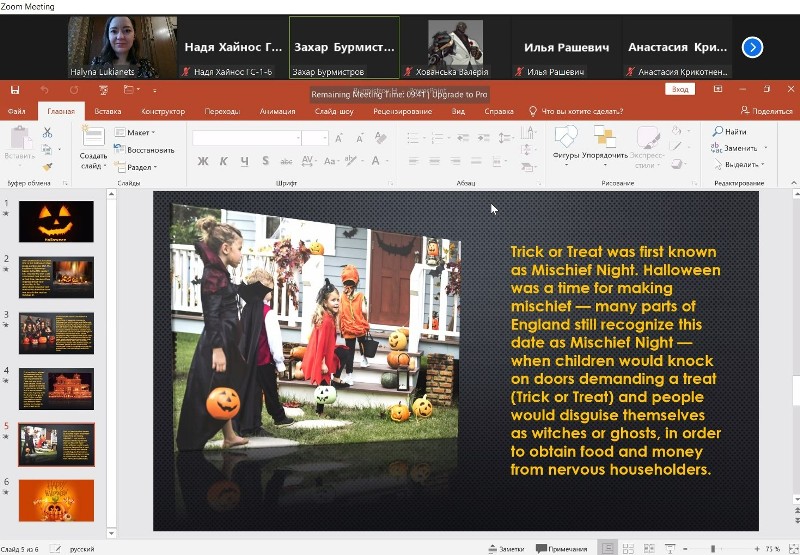Image resolution: width=800 pixels, height=555 pixels.
Task: Open the font name combo box
Action: [246, 138]
